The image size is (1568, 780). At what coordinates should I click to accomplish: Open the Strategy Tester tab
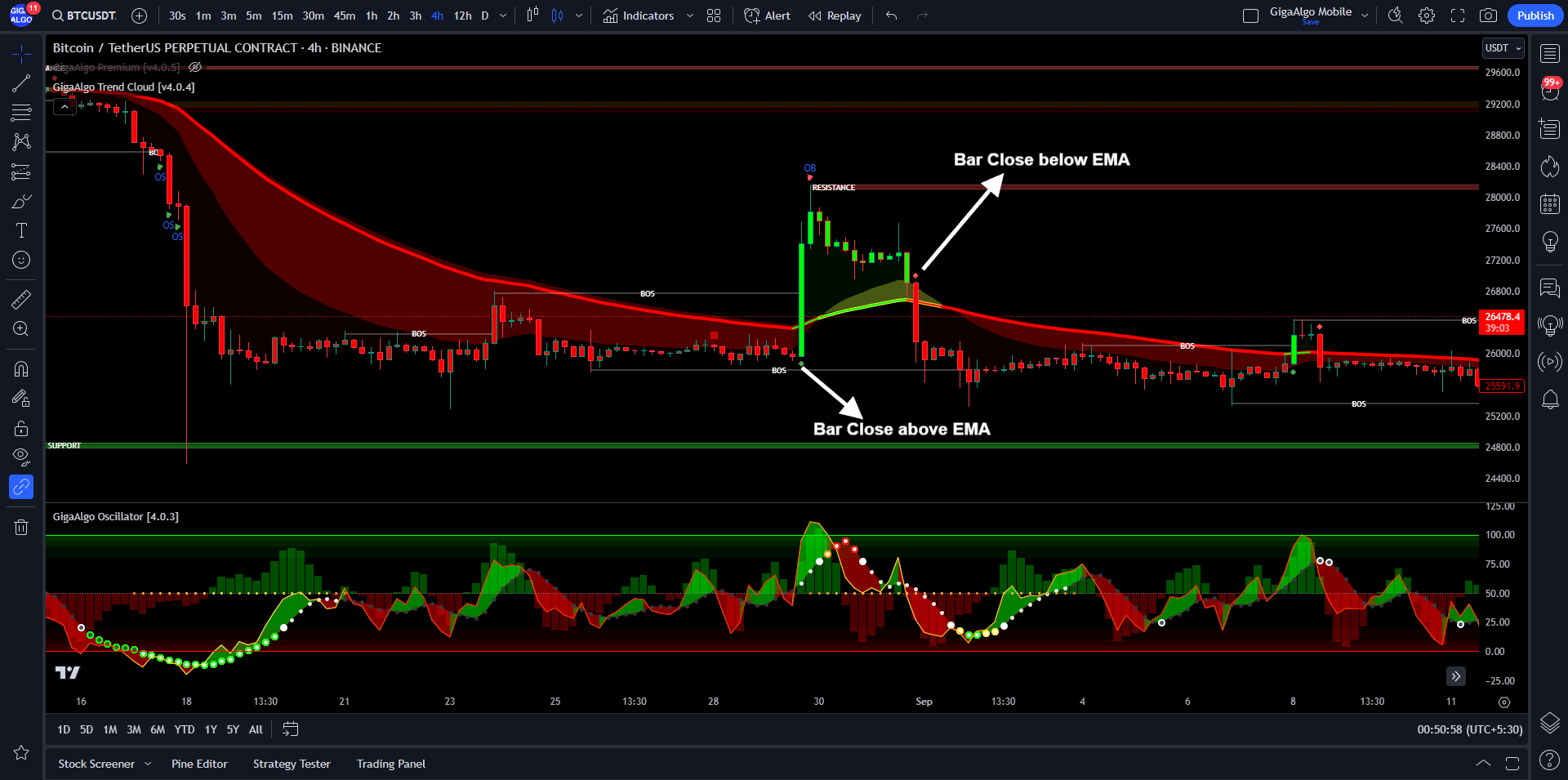point(292,764)
